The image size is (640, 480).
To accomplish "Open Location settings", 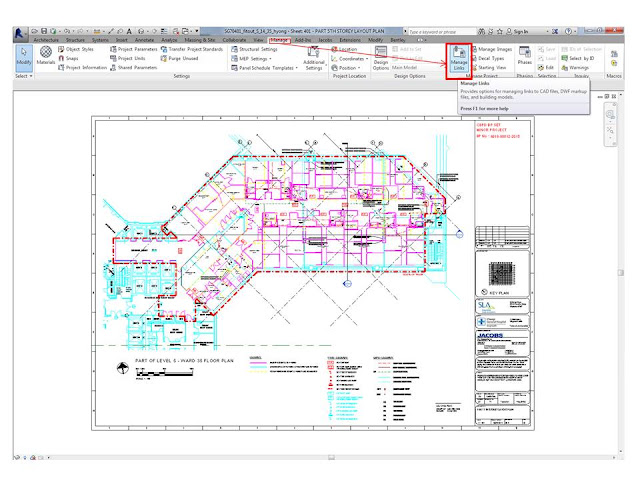I will [x=344, y=49].
